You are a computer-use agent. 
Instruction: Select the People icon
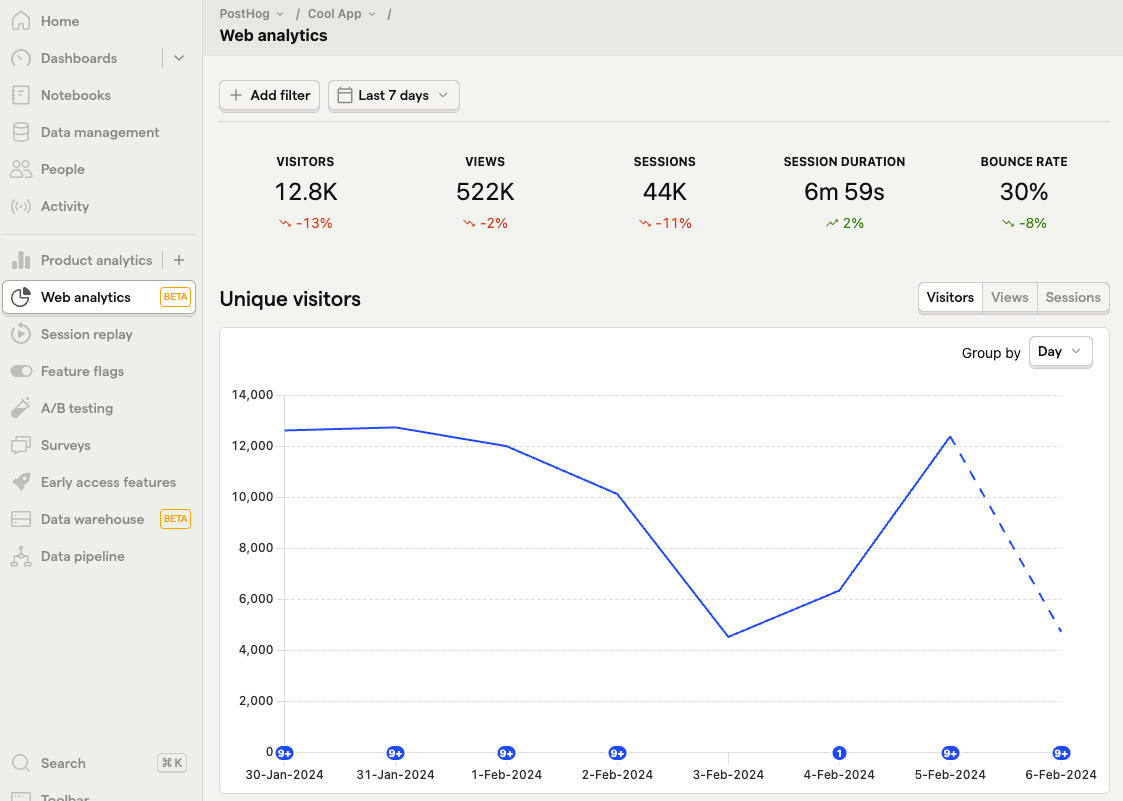click(x=21, y=169)
